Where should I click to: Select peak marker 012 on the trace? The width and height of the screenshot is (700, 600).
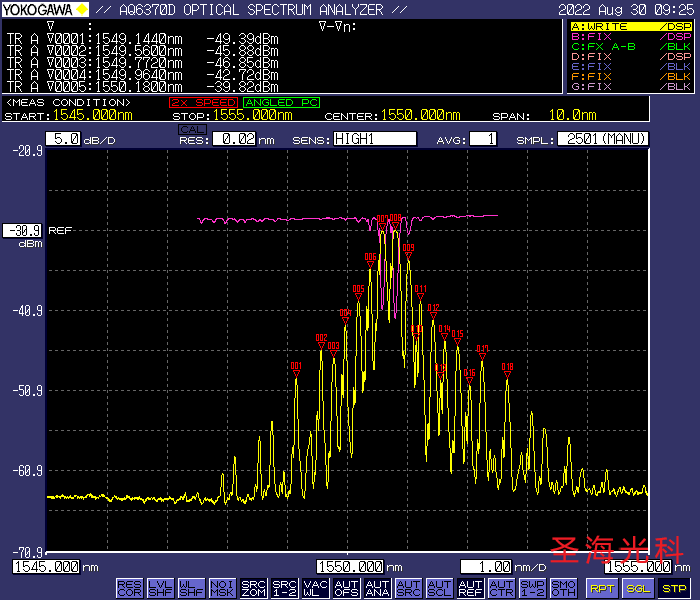[433, 312]
